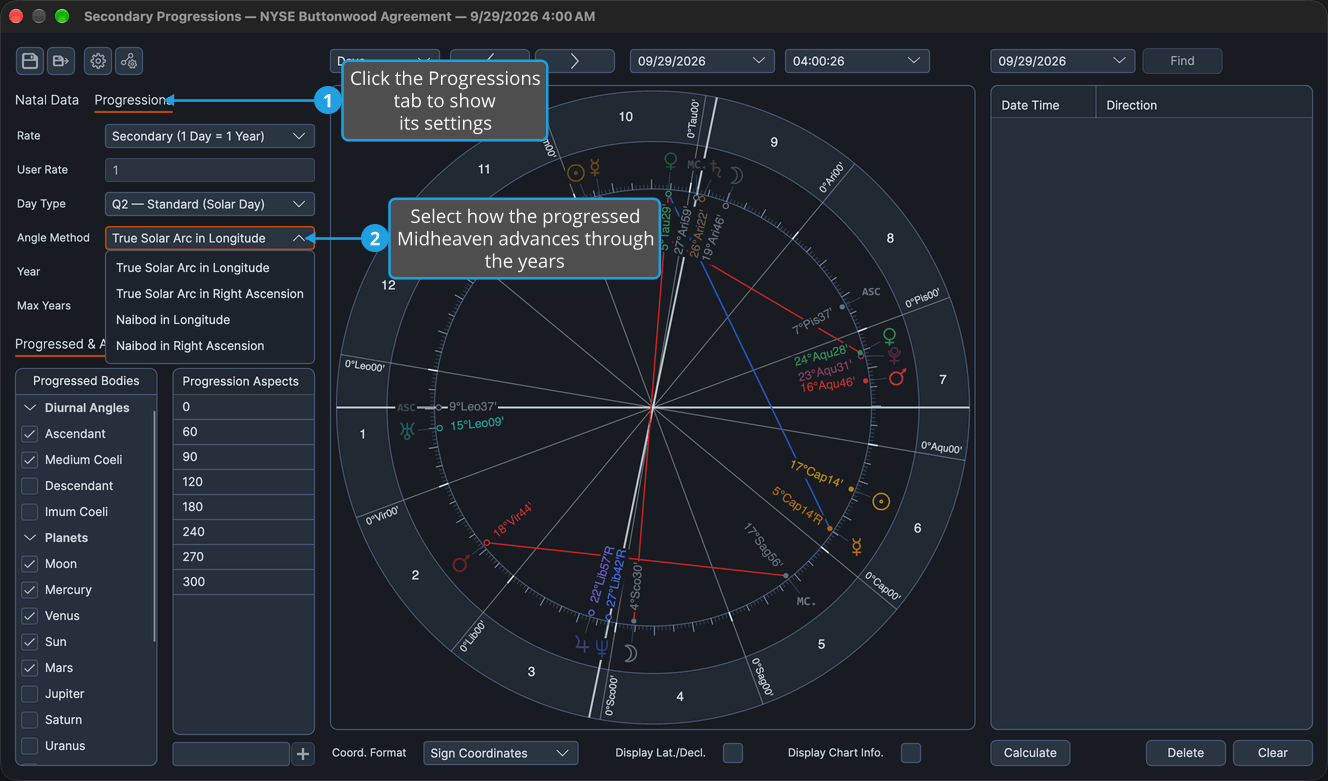Image resolution: width=1328 pixels, height=781 pixels.
Task: Collapse the Planets group
Action: pyautogui.click(x=30, y=538)
